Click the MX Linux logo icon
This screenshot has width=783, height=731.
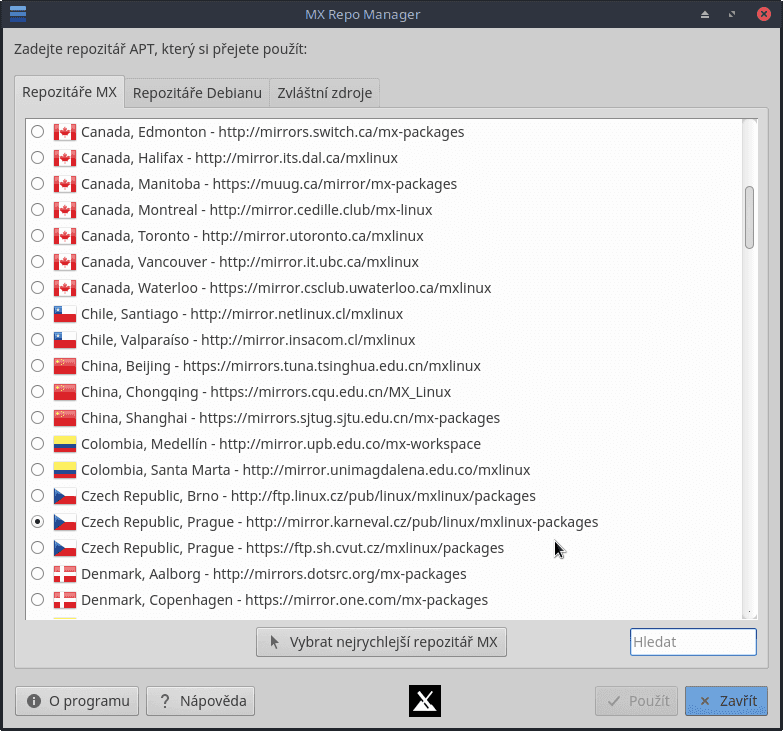coord(424,701)
